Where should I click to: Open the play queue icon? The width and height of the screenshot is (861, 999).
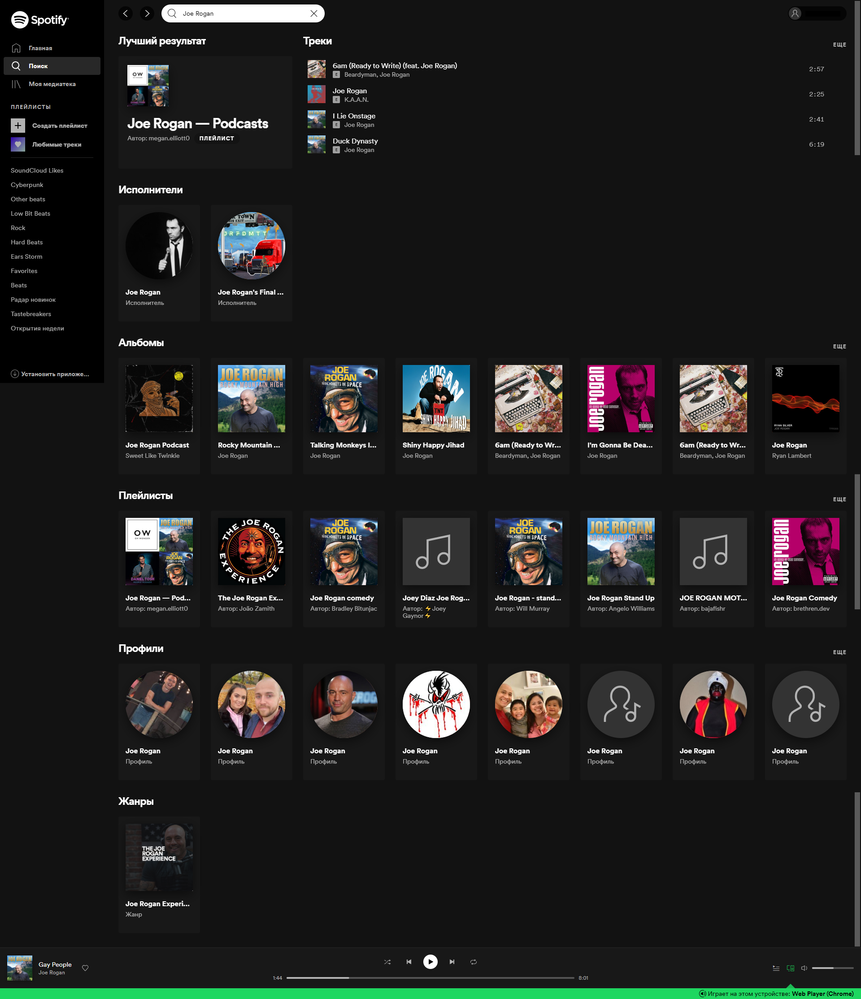776,968
